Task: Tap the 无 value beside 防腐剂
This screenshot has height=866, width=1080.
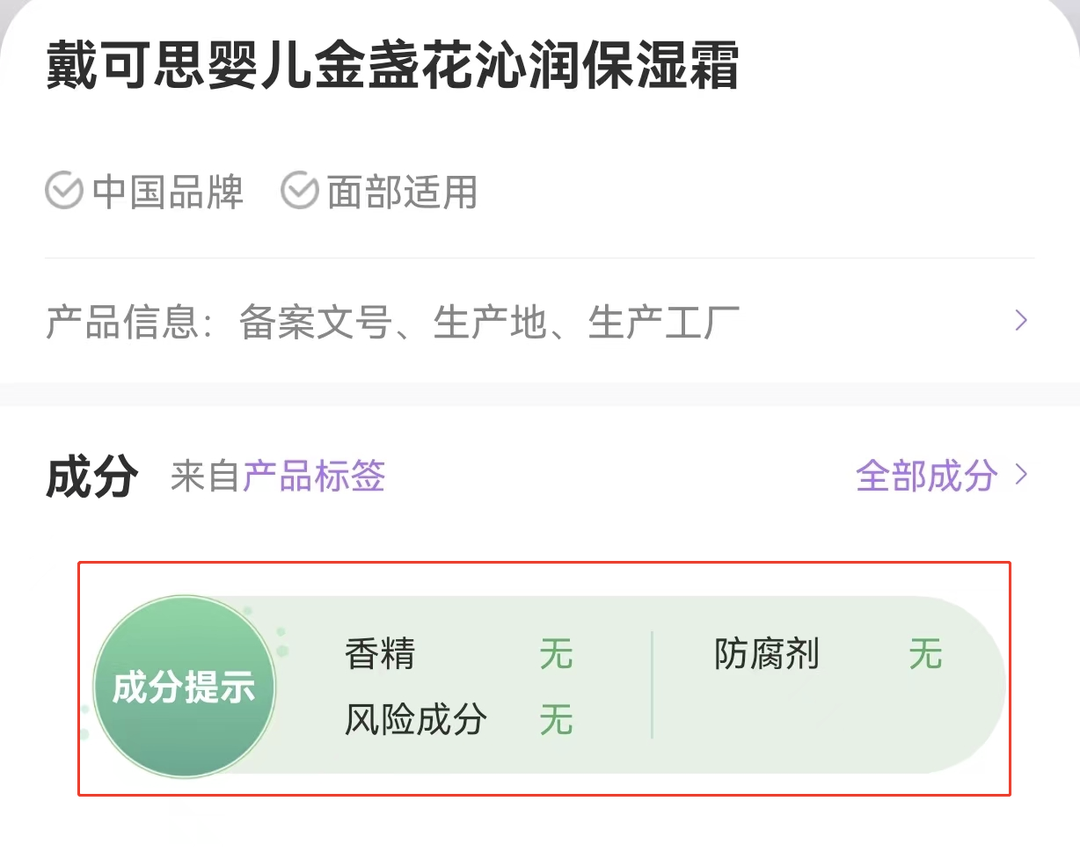Action: click(925, 654)
